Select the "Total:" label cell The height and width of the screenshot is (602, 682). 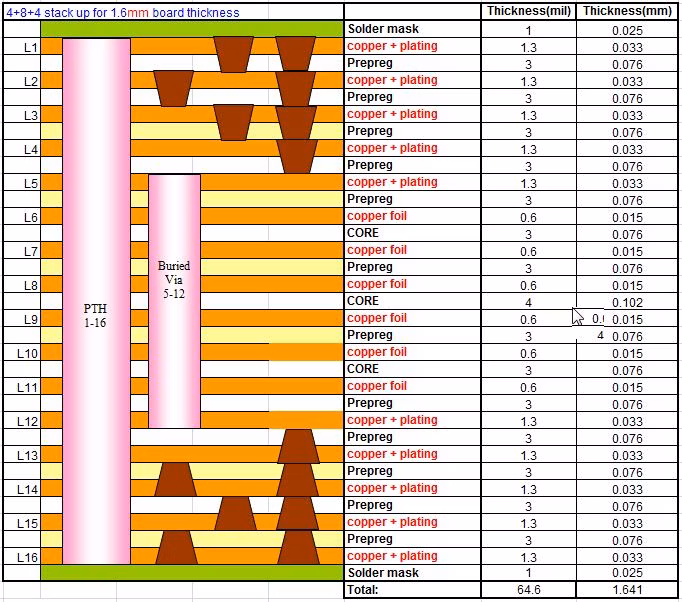[x=412, y=589]
